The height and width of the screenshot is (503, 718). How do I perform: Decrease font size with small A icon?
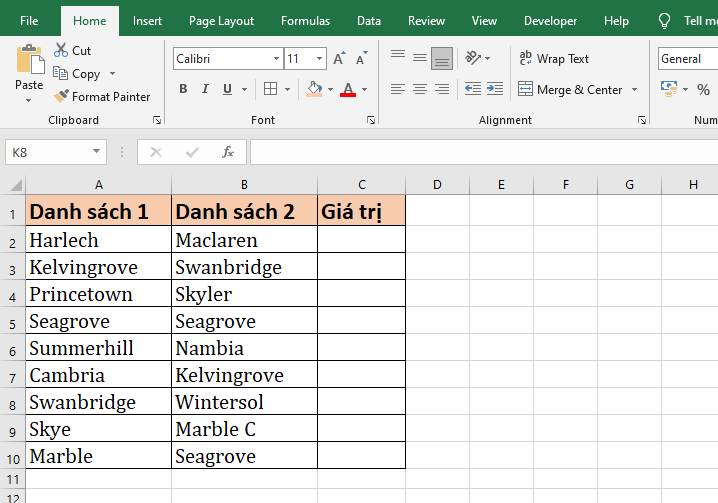click(362, 58)
